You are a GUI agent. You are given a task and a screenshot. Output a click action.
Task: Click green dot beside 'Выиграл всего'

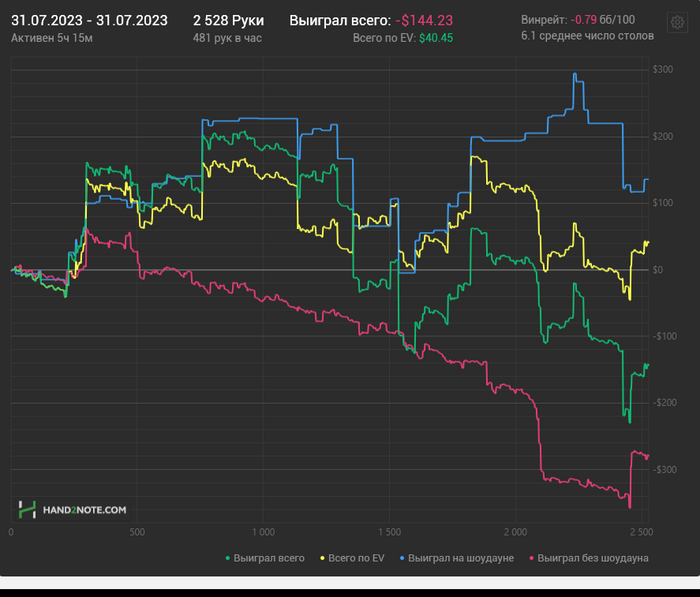click(228, 559)
